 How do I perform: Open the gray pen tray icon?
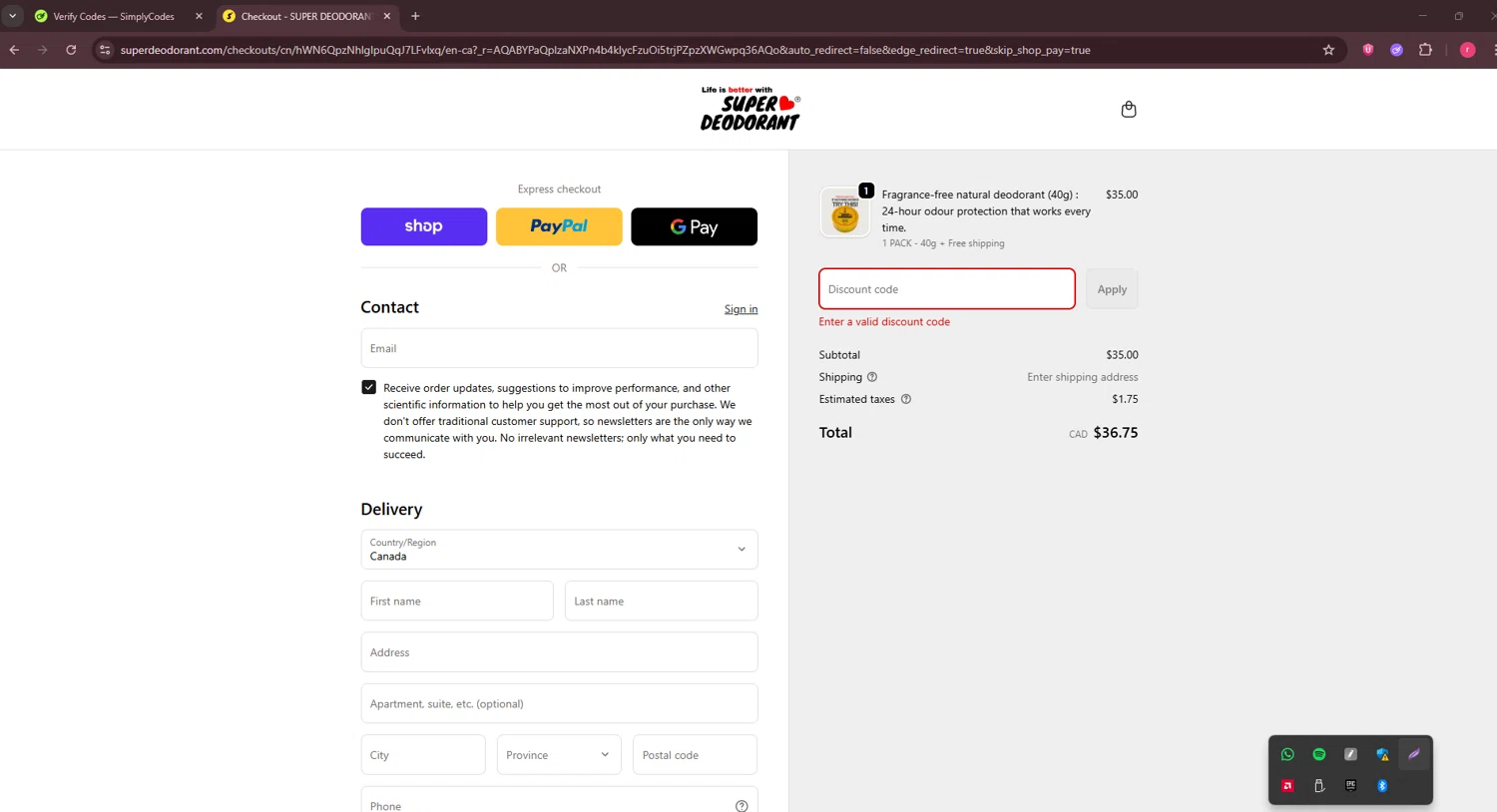tap(1350, 754)
